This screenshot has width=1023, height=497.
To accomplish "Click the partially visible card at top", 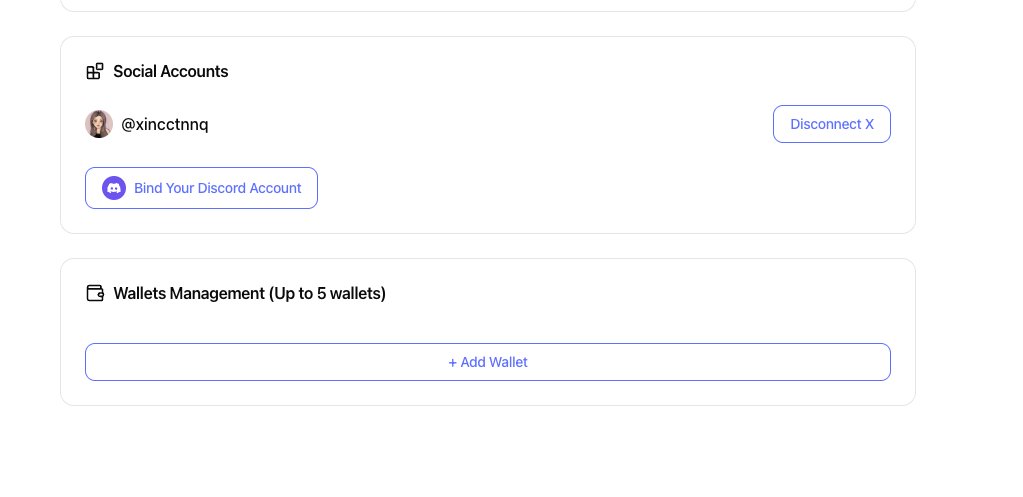I will (x=487, y=5).
